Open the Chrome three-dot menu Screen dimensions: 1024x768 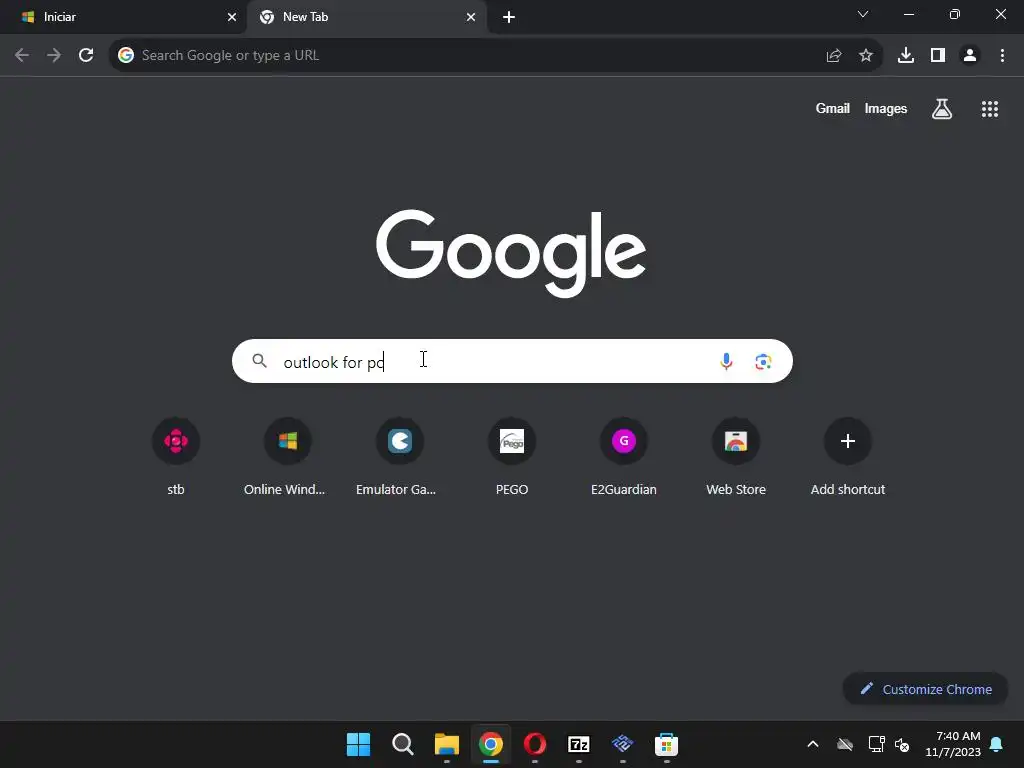1002,56
